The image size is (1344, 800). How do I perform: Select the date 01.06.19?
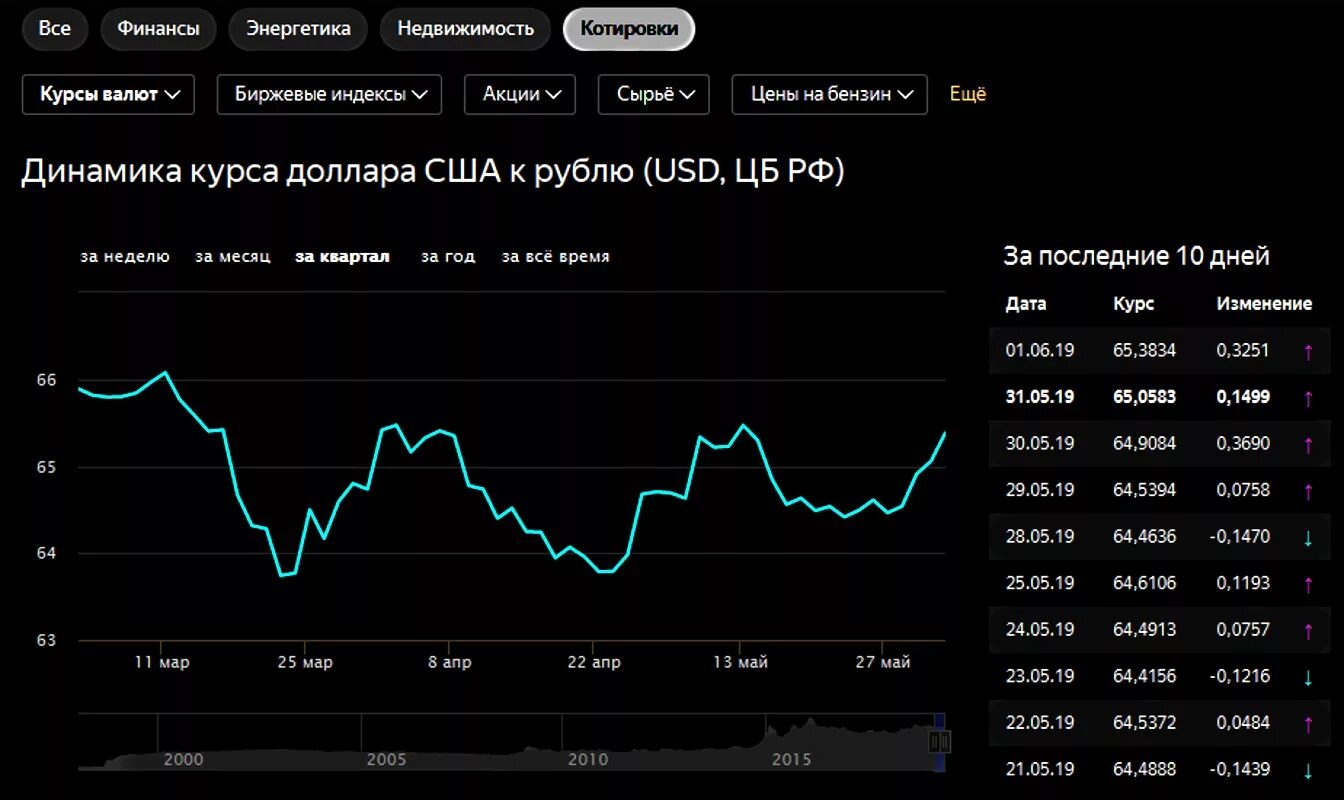tap(1040, 350)
